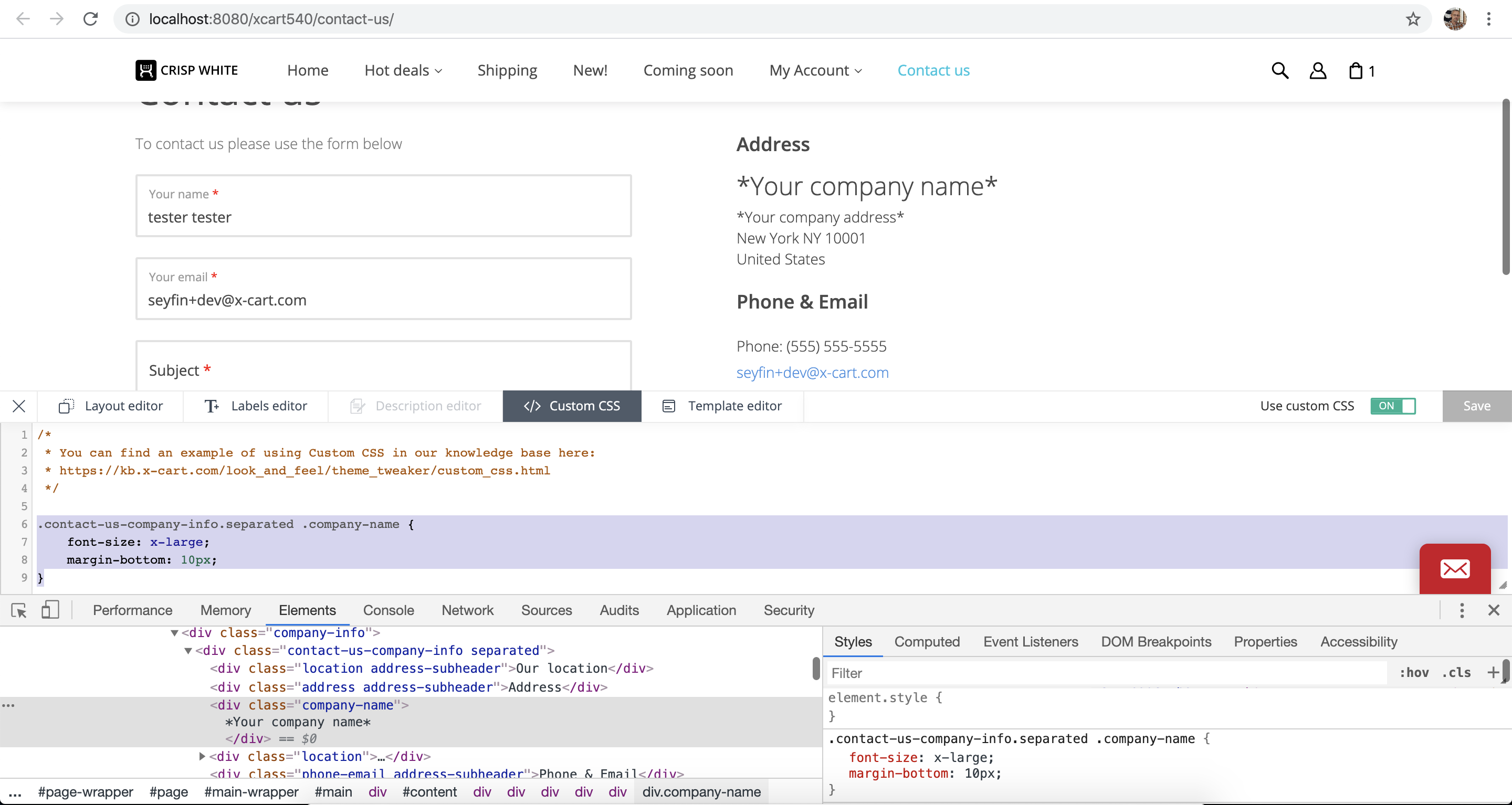Screen dimensions: 1512x805
Task: Toggle the :hov element state panel
Action: (1414, 673)
